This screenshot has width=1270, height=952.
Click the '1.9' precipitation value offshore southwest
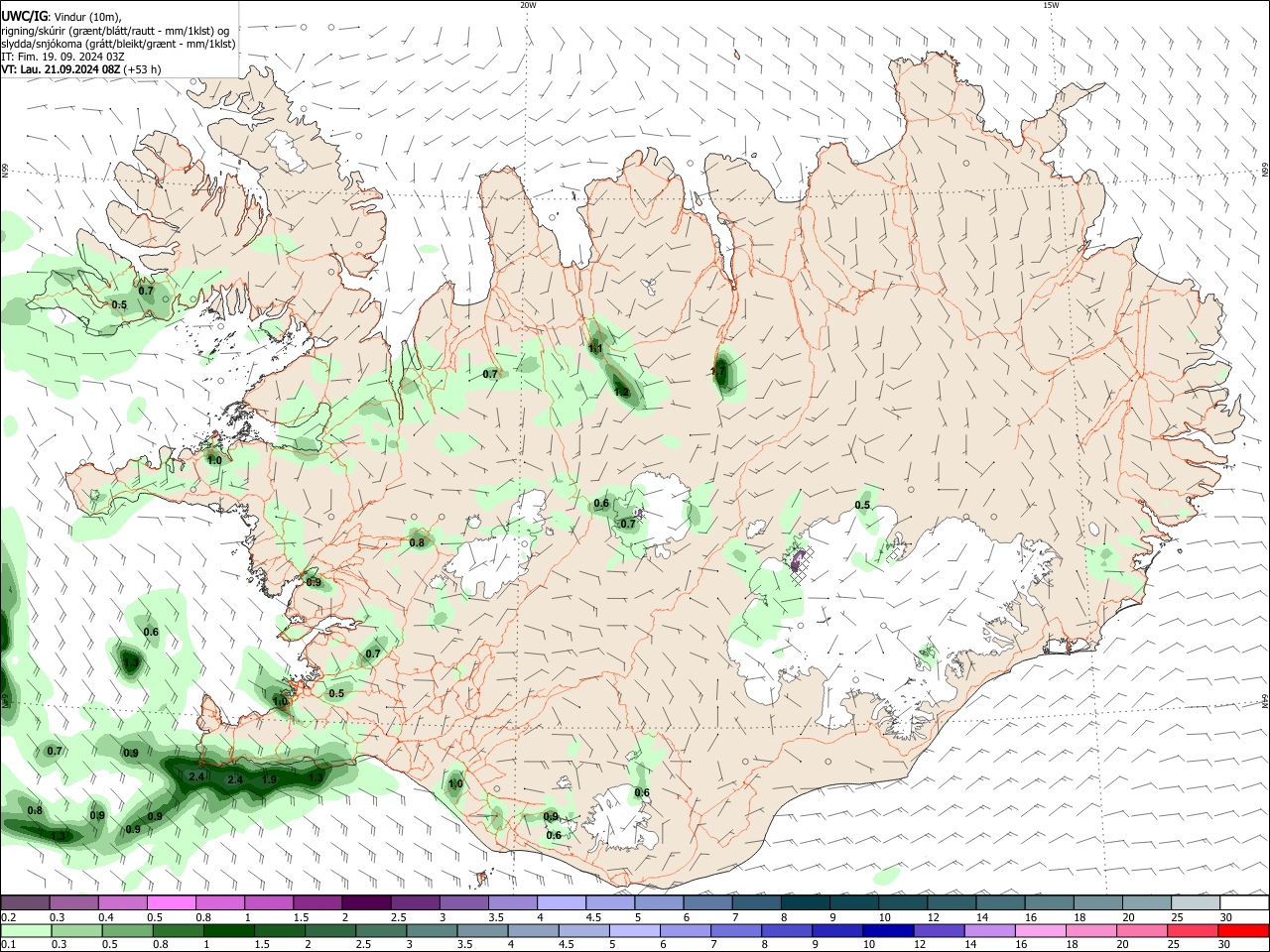click(x=269, y=779)
